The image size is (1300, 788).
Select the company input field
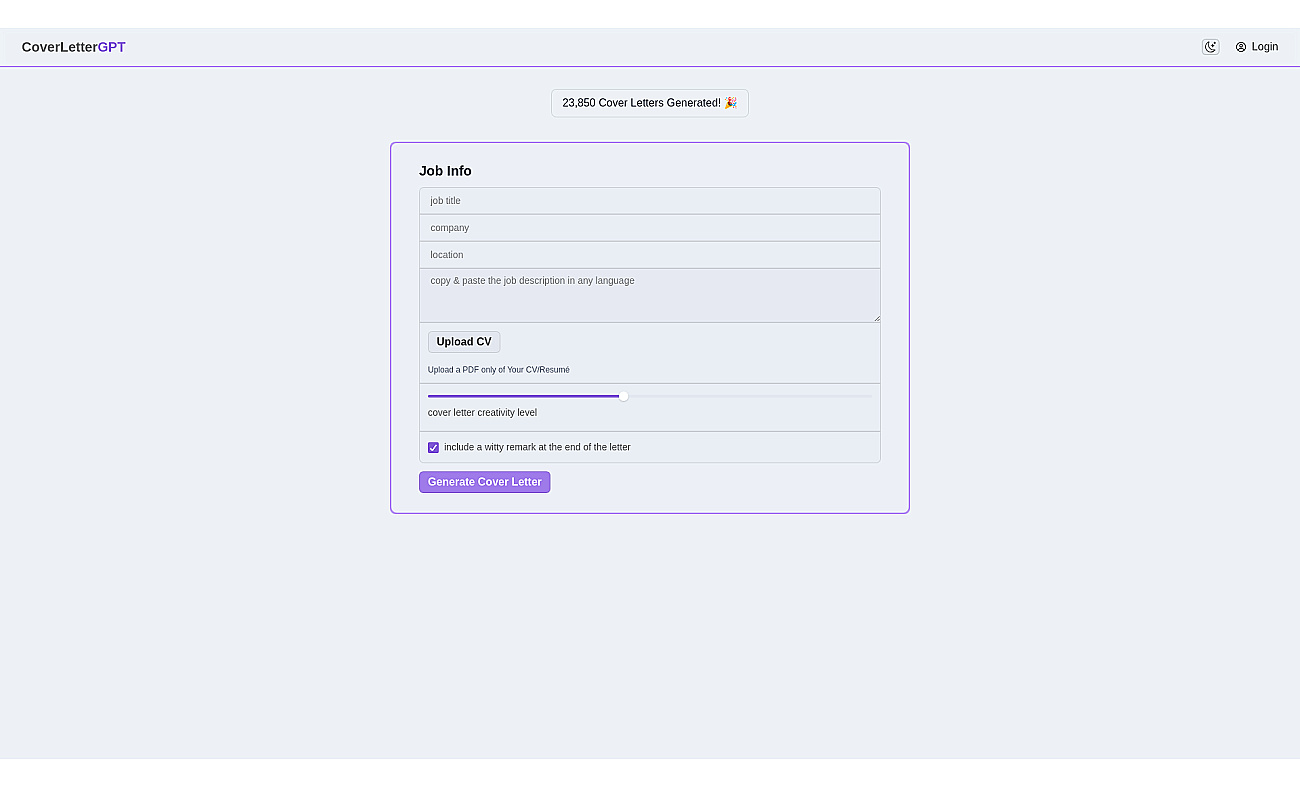coord(650,228)
